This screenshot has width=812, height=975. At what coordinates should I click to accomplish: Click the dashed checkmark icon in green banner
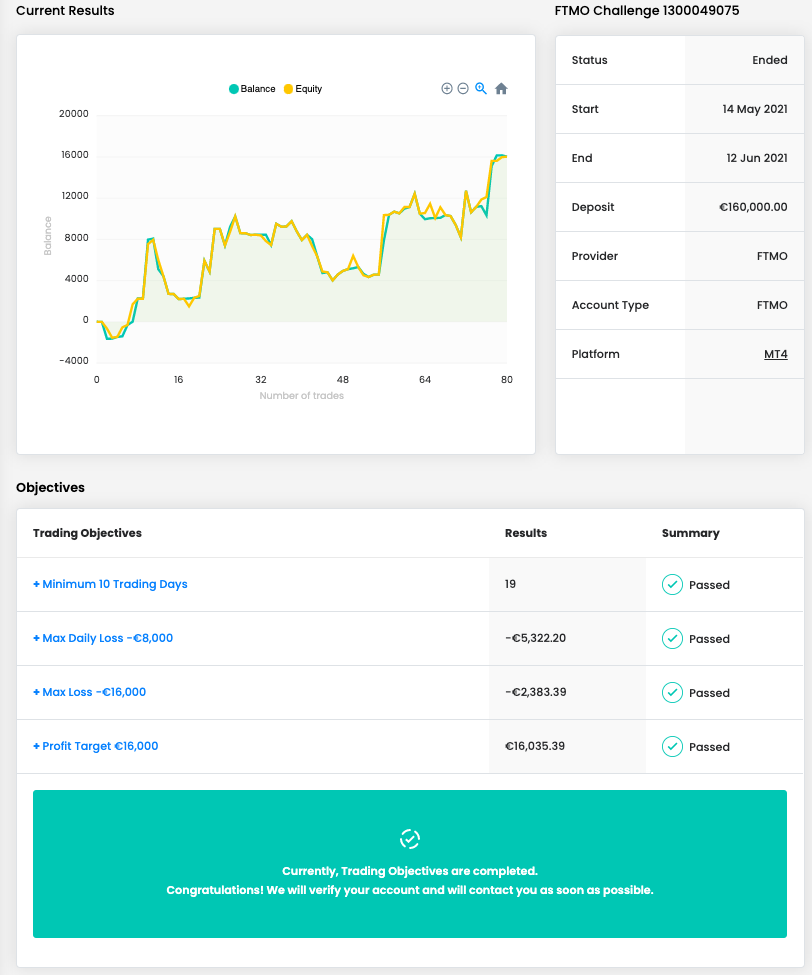pyautogui.click(x=410, y=839)
